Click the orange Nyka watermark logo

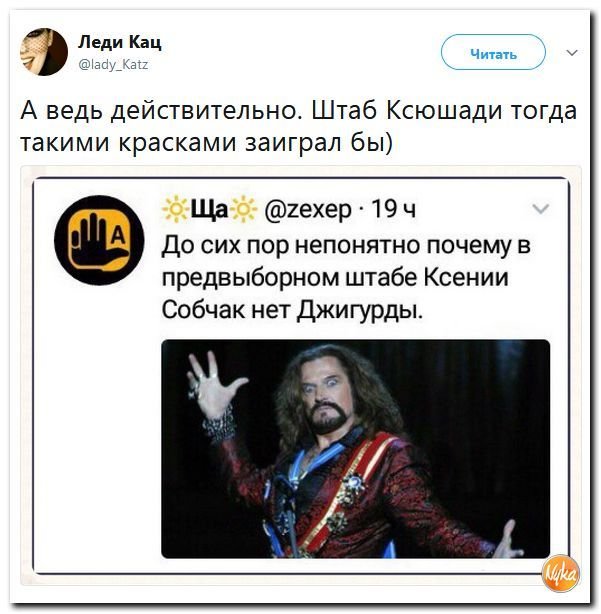click(560, 574)
